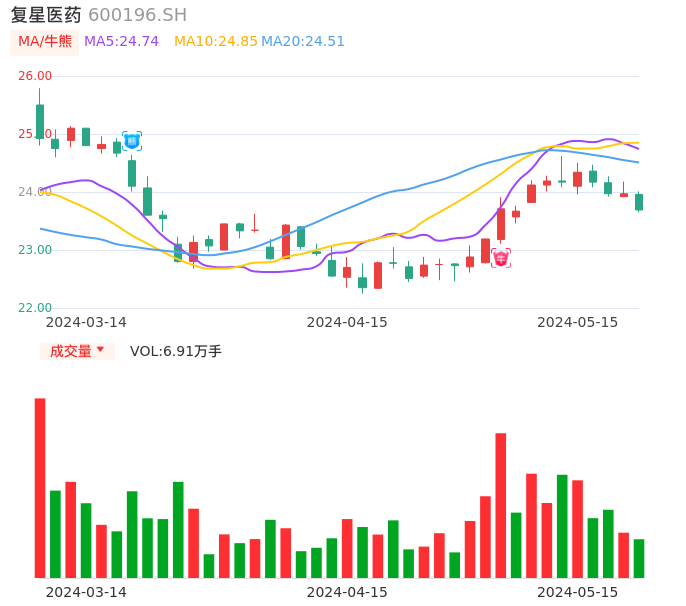Click the 2024-04-15 date under volume chart
The width and height of the screenshot is (686, 606).
coord(347,592)
